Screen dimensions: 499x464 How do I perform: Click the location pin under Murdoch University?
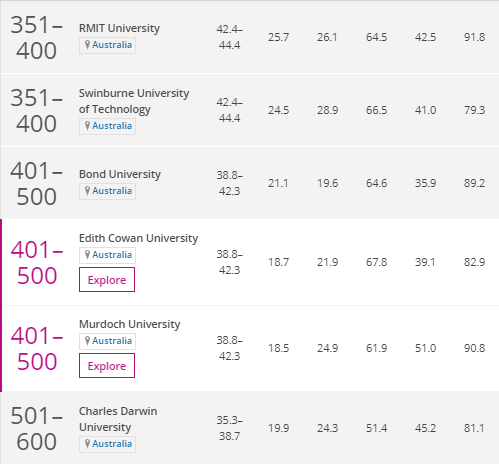[87, 341]
